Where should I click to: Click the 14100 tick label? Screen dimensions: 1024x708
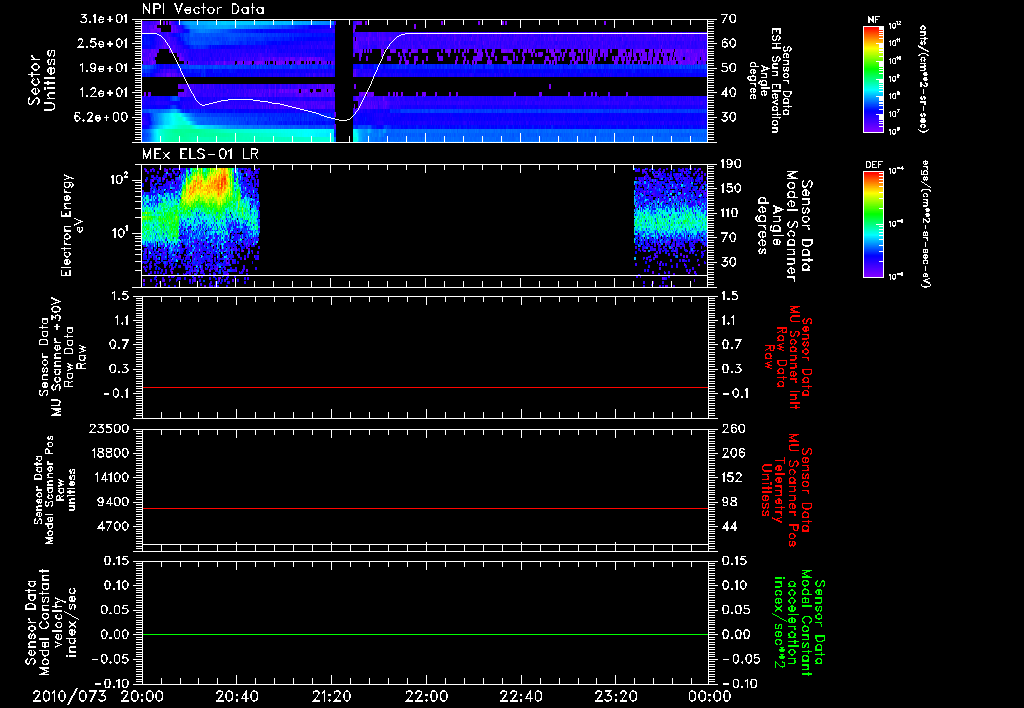(110, 477)
